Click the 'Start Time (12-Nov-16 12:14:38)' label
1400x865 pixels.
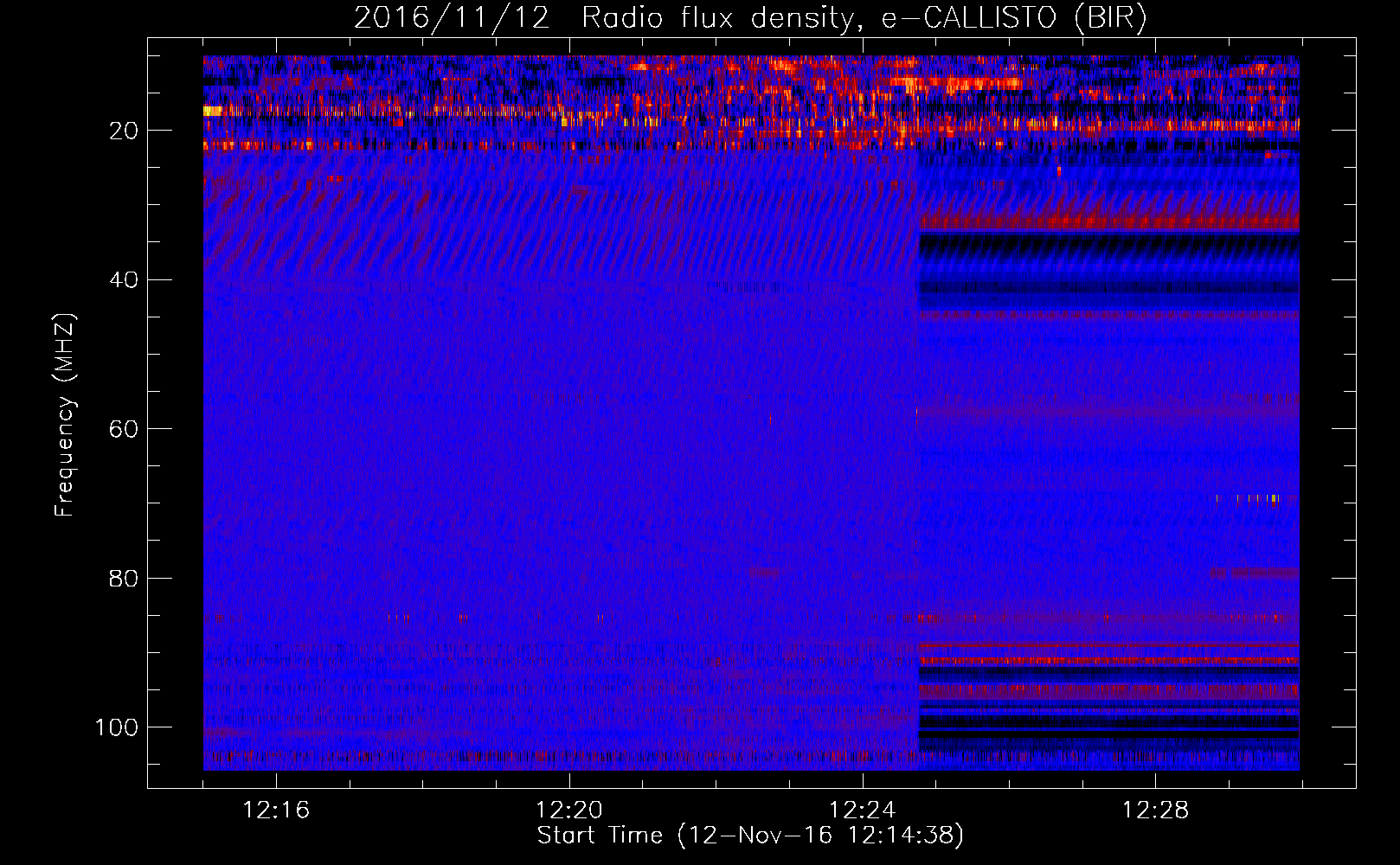(x=751, y=836)
